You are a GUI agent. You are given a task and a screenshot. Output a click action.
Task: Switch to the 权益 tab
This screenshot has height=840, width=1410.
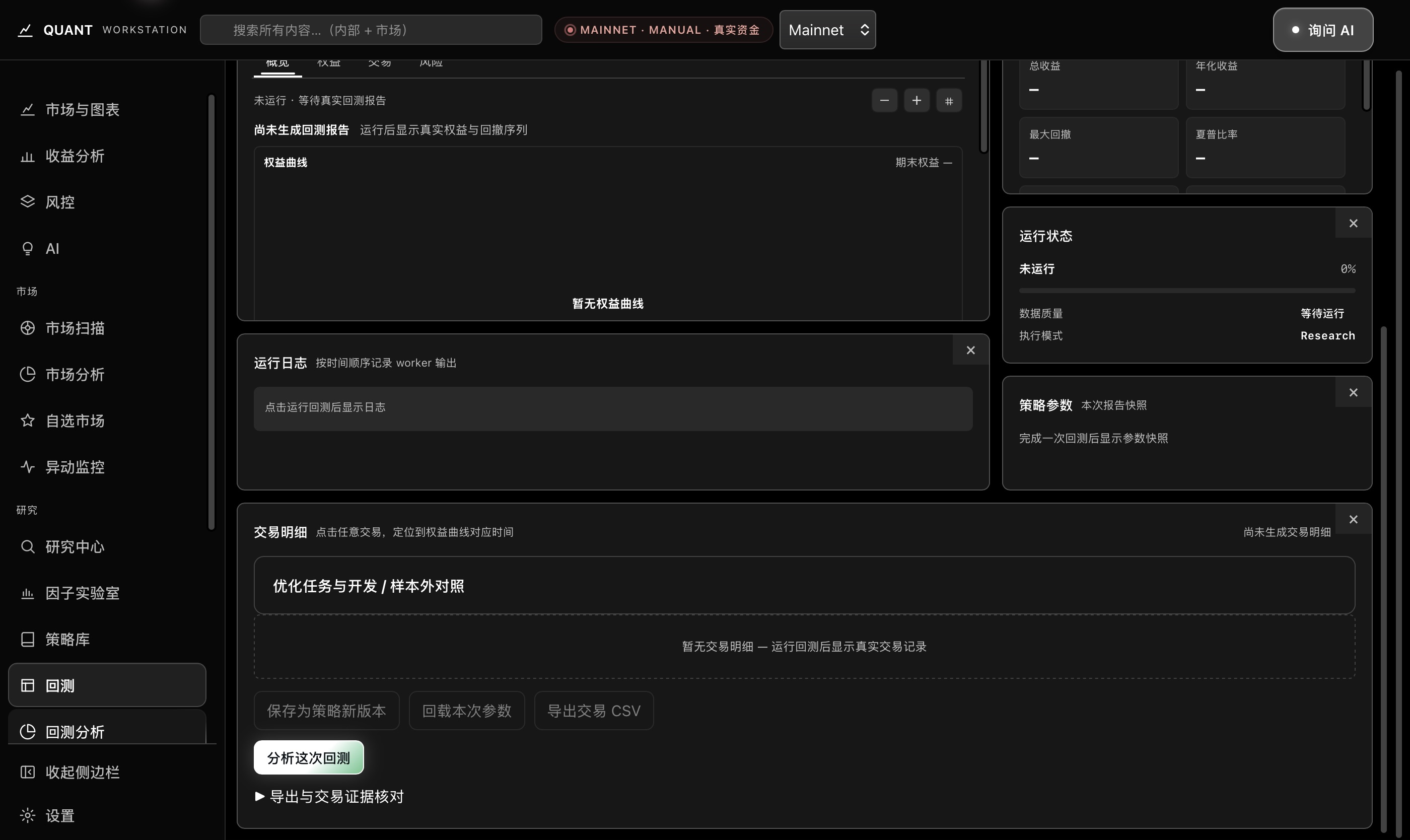[x=329, y=64]
